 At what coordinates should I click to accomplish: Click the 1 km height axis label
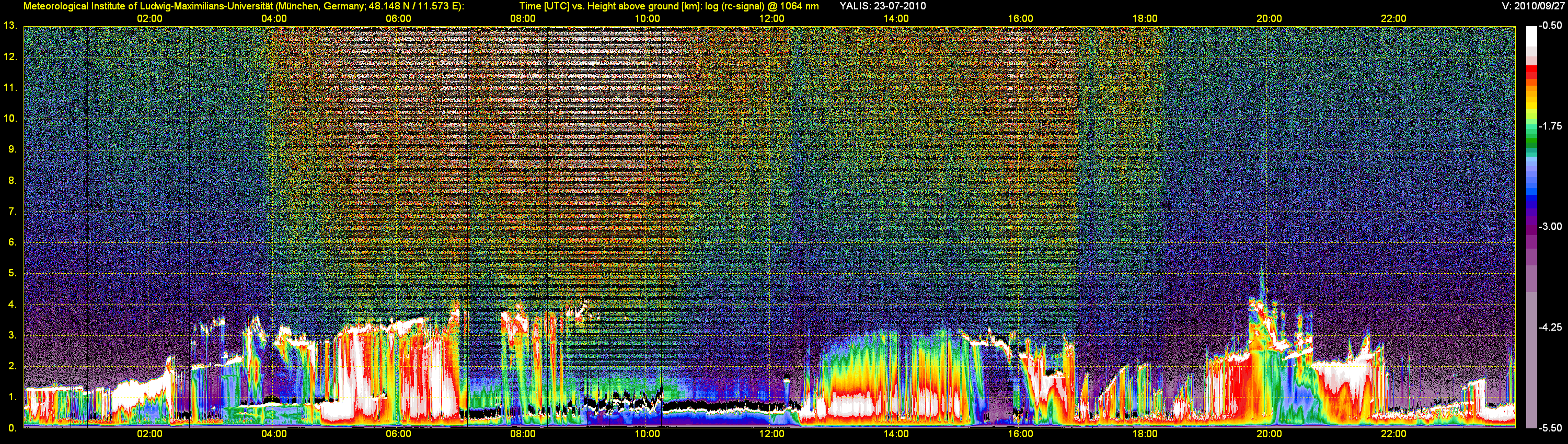click(11, 397)
